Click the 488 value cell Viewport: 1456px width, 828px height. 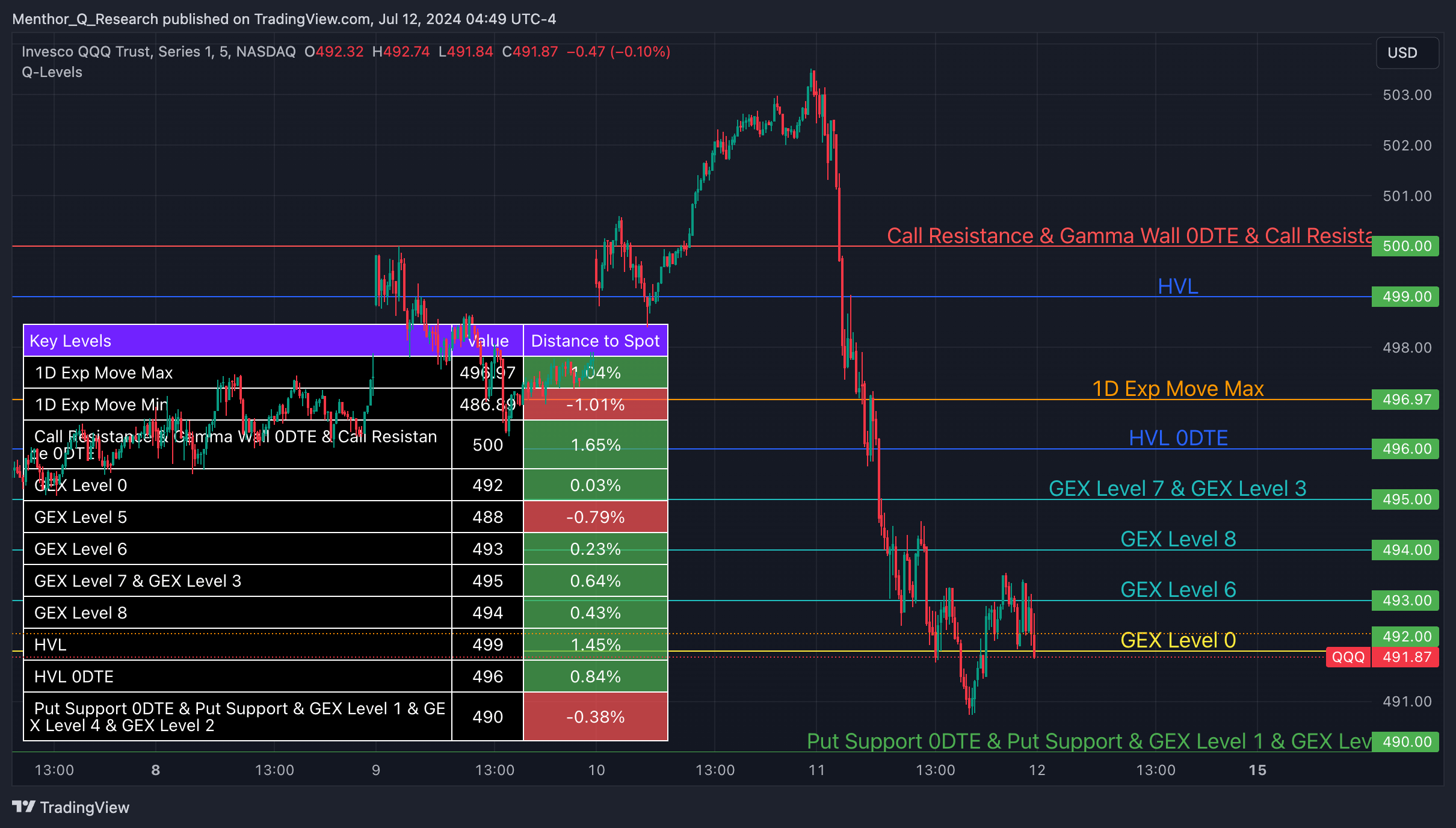tap(488, 517)
